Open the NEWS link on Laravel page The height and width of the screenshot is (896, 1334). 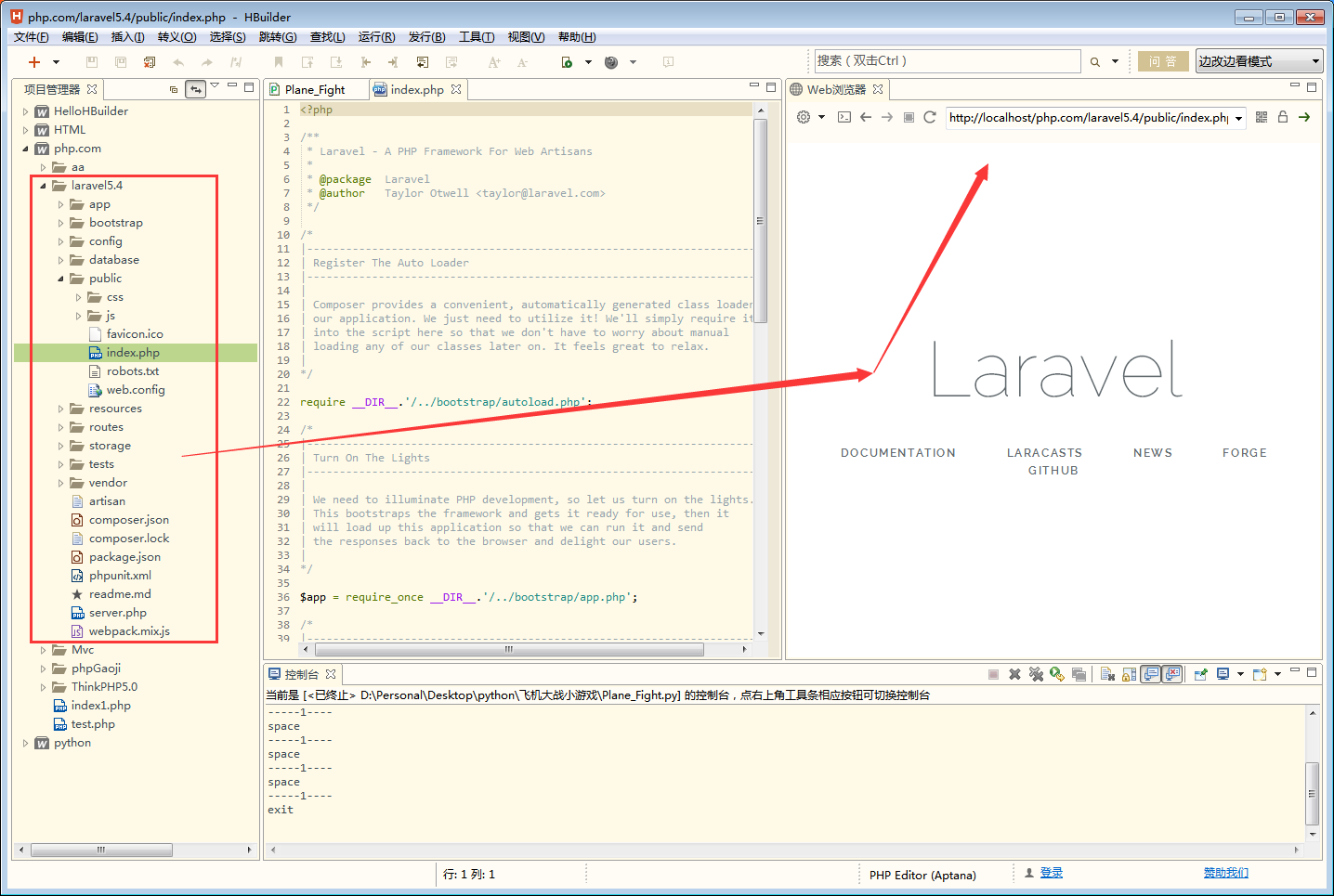(x=1153, y=453)
